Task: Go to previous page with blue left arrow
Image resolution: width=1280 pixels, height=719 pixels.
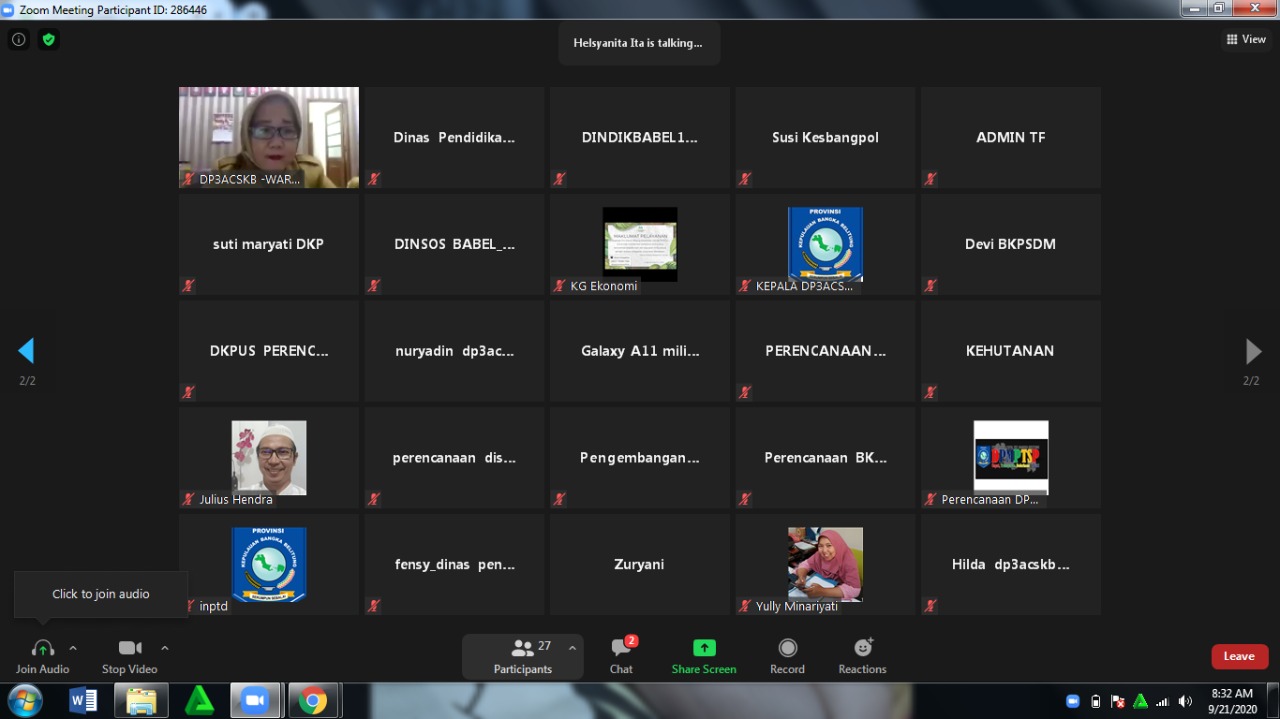Action: 26,351
